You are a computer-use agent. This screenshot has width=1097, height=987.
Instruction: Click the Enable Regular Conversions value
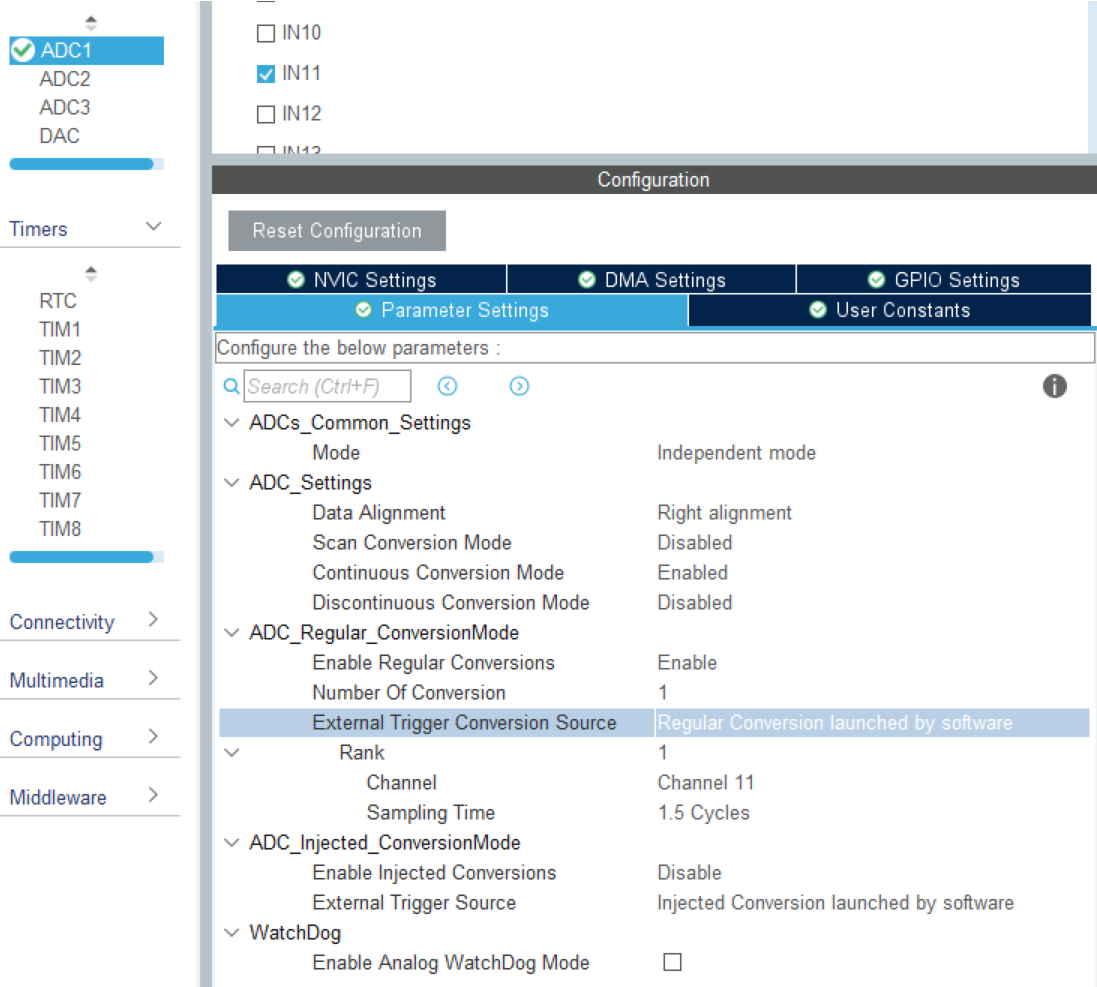pos(687,663)
